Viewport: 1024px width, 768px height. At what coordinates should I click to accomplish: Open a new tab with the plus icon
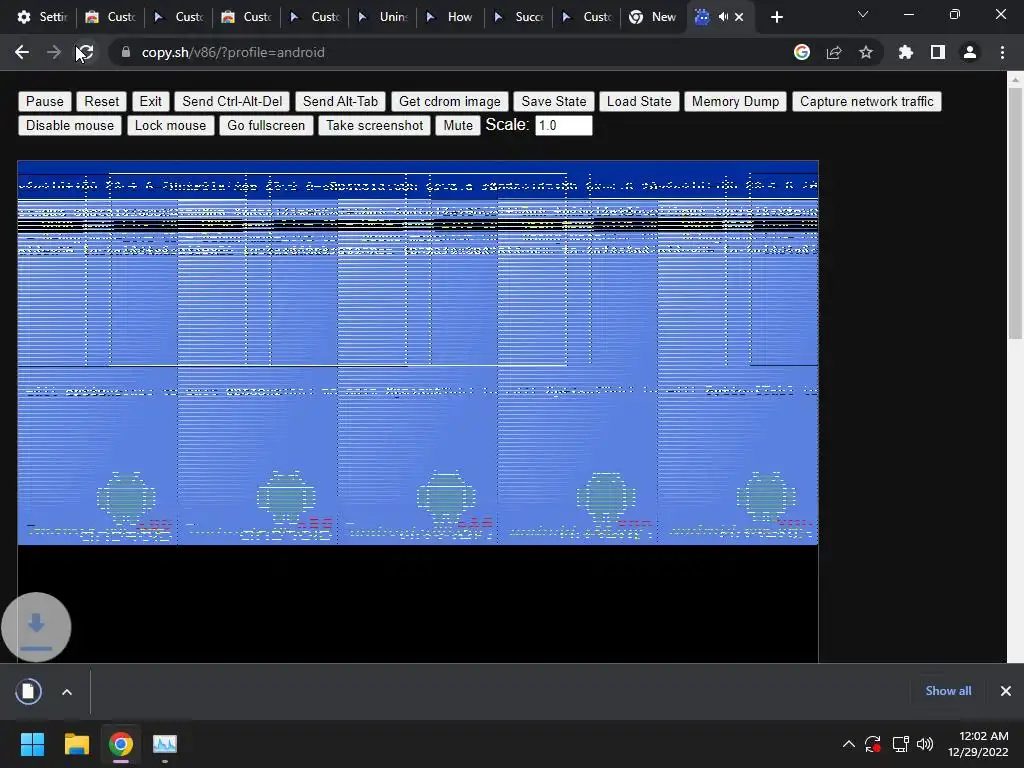tap(776, 18)
